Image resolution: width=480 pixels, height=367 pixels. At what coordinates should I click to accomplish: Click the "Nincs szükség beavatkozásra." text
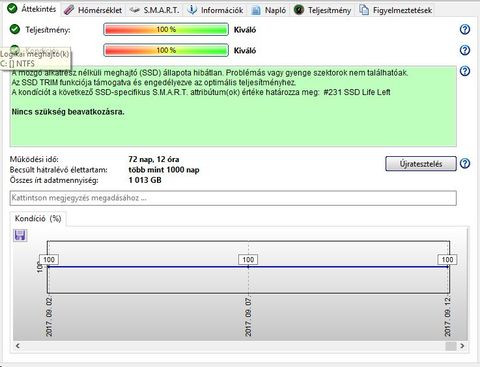[x=68, y=112]
